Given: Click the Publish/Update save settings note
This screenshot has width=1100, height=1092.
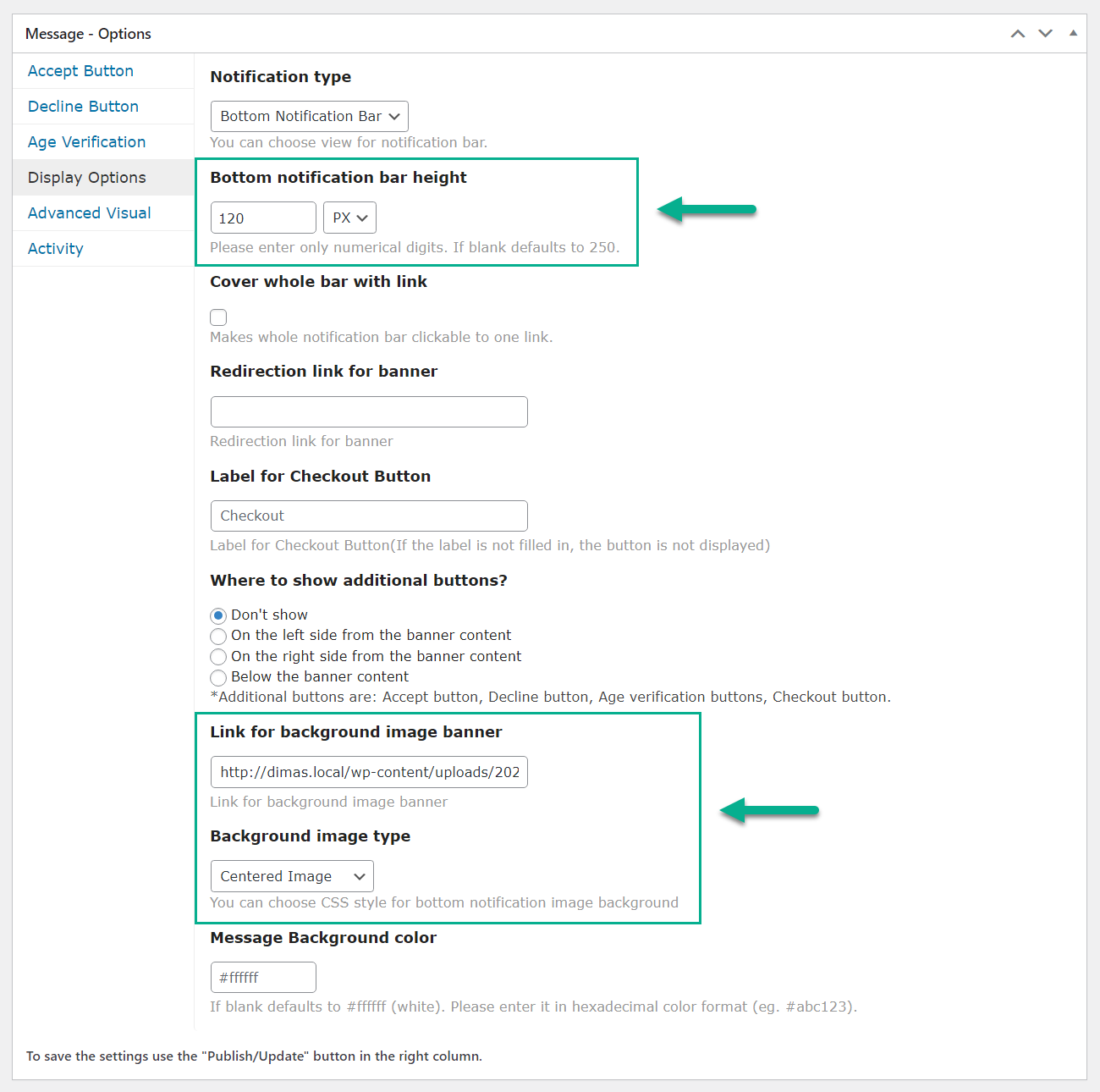Looking at the screenshot, I should (254, 1056).
